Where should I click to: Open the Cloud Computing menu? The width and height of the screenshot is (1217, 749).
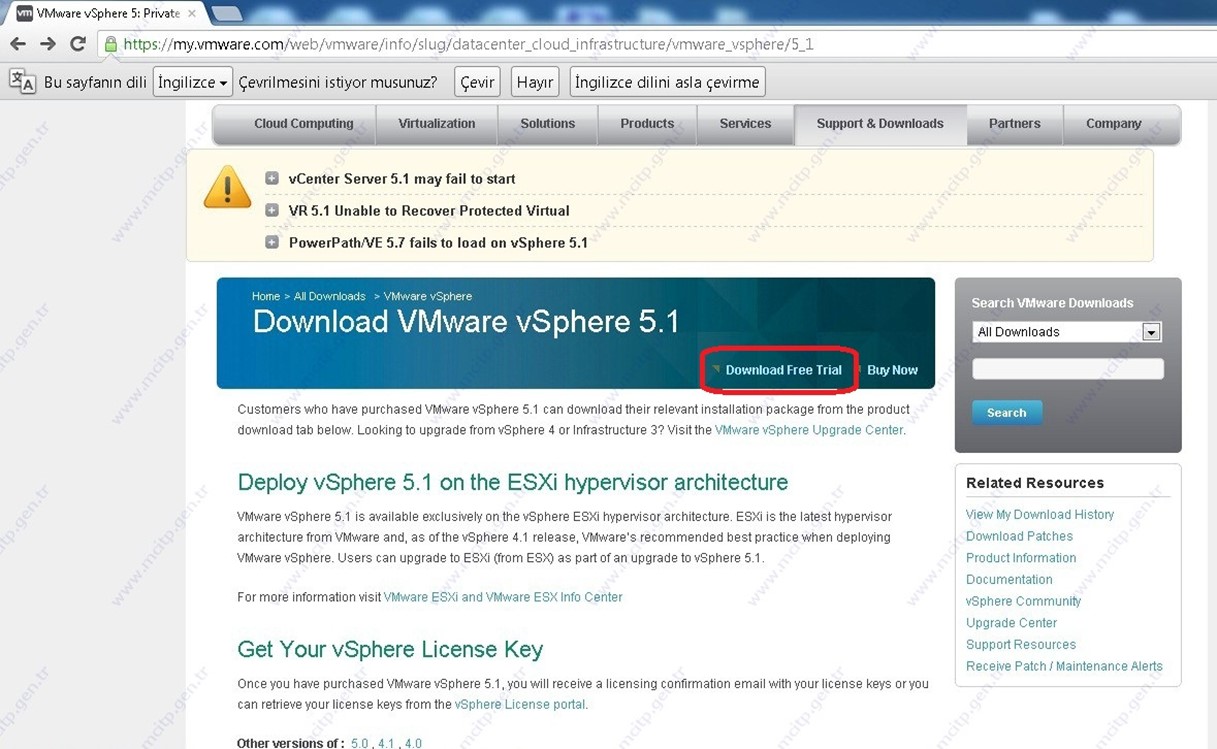(x=304, y=124)
